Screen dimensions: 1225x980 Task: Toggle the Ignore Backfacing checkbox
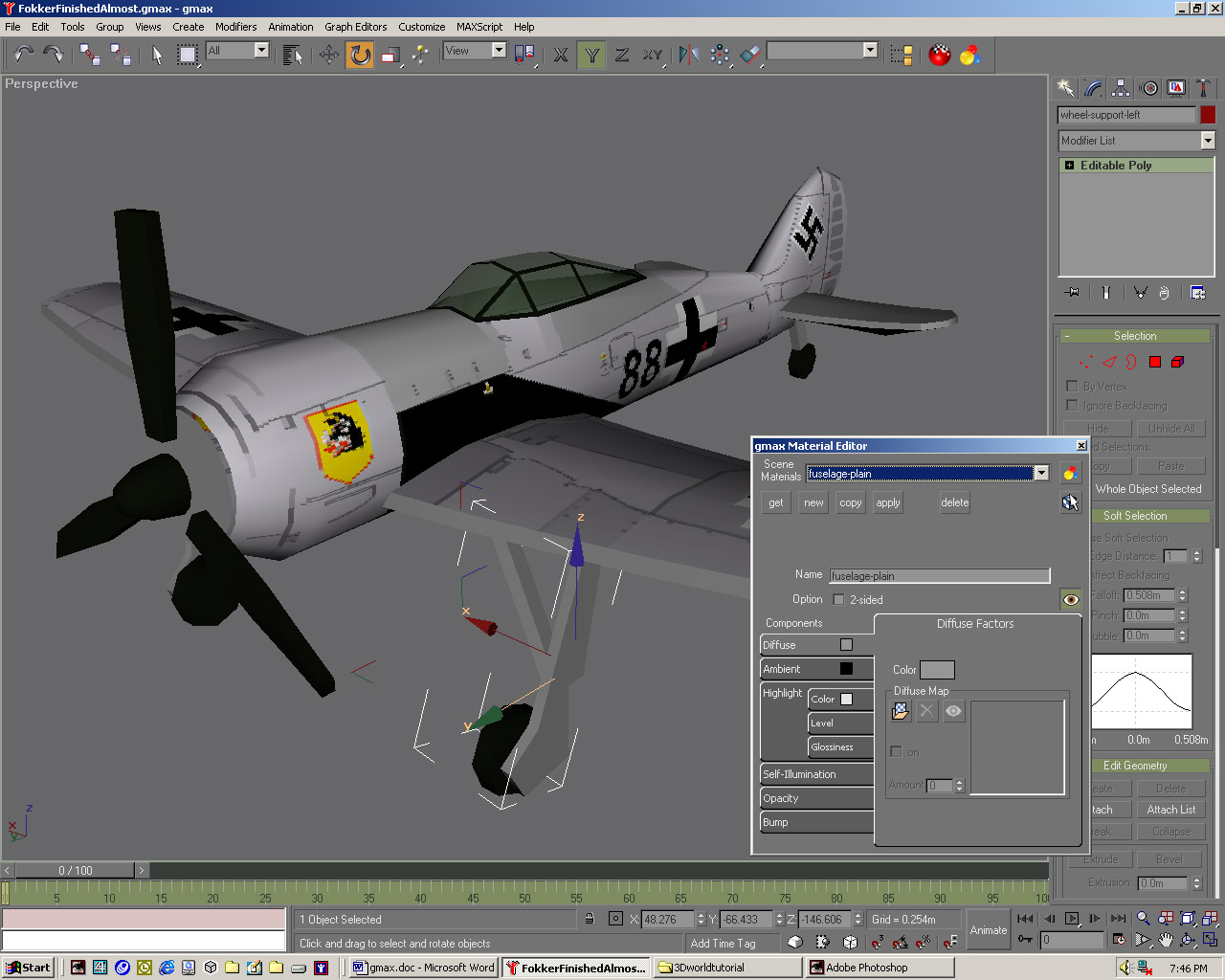(x=1072, y=406)
